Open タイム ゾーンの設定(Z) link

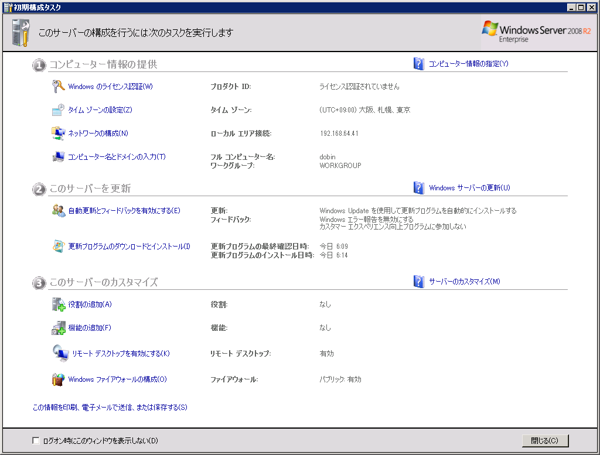[100, 110]
